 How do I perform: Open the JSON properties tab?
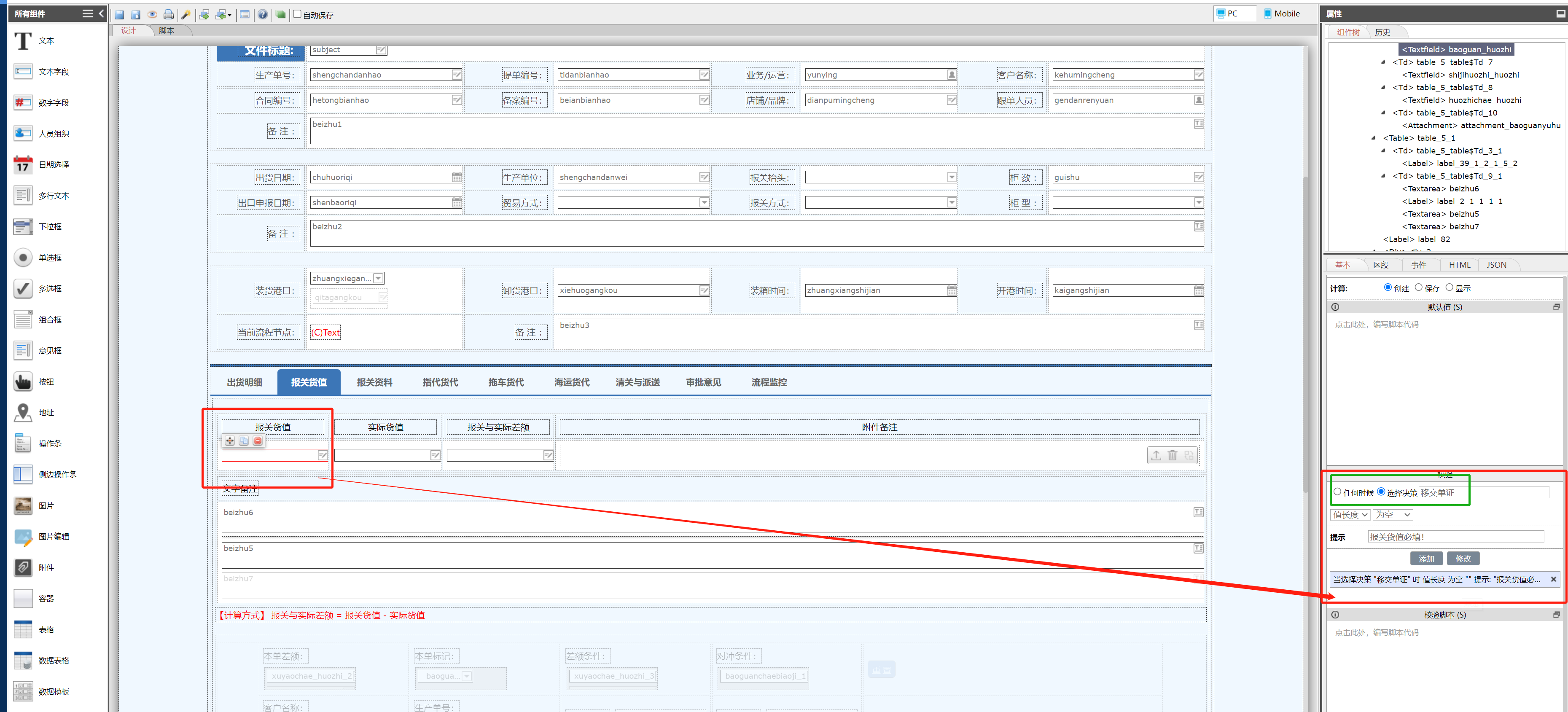point(1496,265)
